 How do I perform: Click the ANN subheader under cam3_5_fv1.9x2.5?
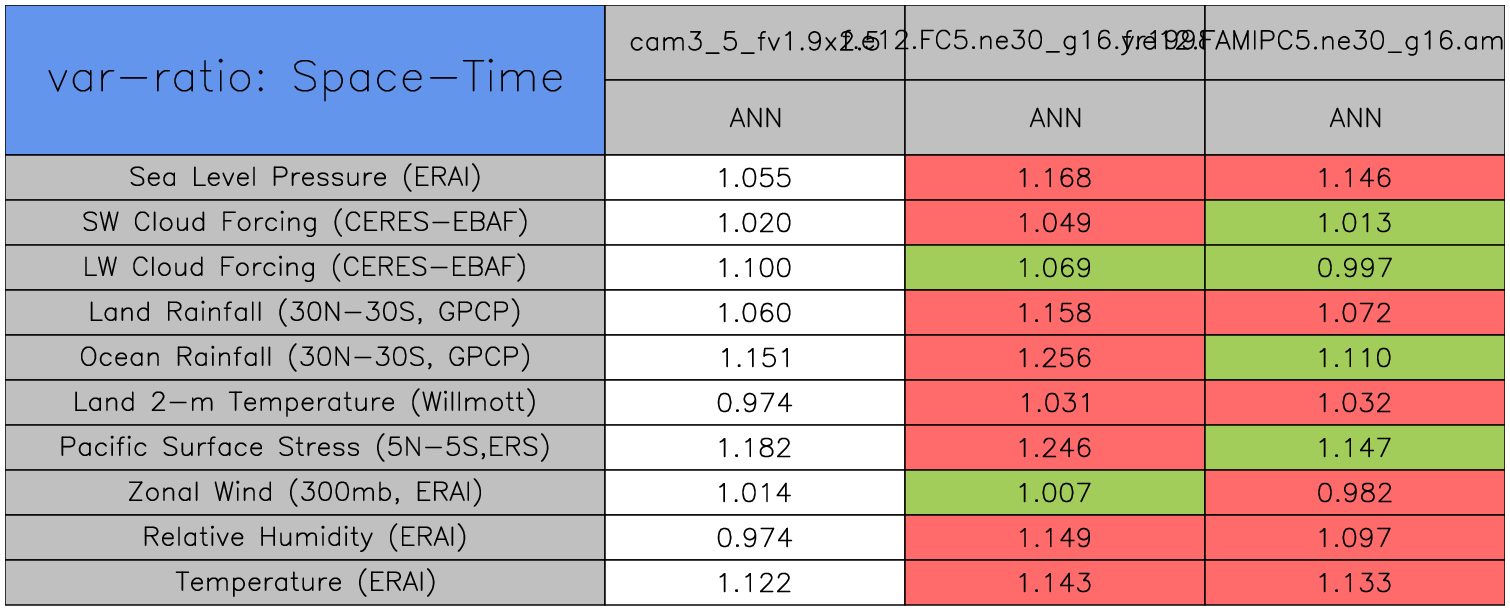(x=755, y=118)
